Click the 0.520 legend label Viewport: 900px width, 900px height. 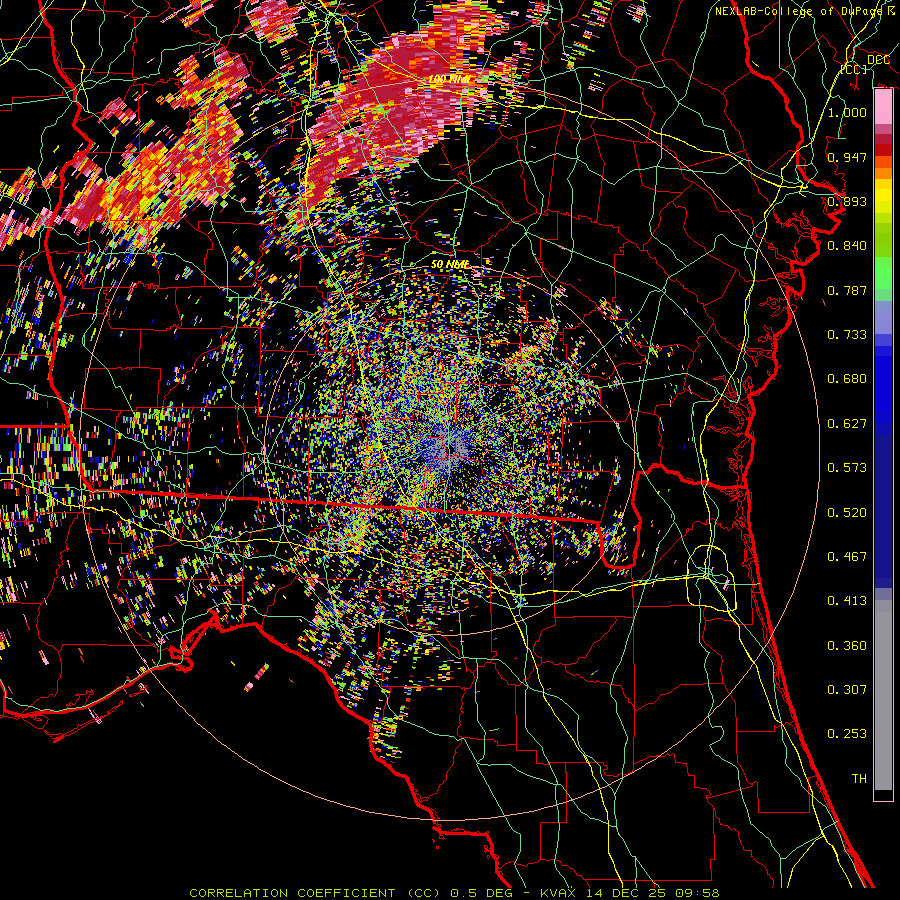tap(847, 513)
